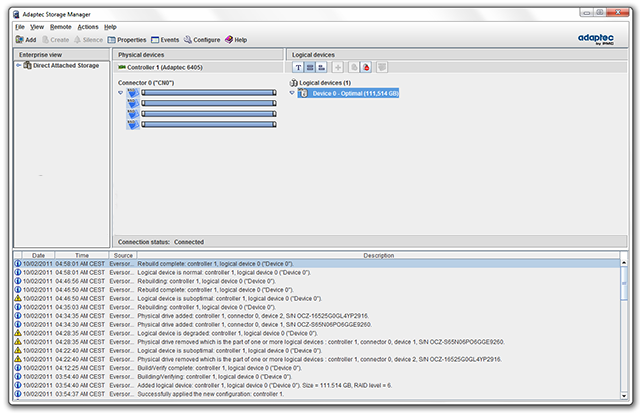Image resolution: width=640 pixels, height=413 pixels.
Task: Click the last greyed logical devices toolbar icon
Action: point(382,67)
